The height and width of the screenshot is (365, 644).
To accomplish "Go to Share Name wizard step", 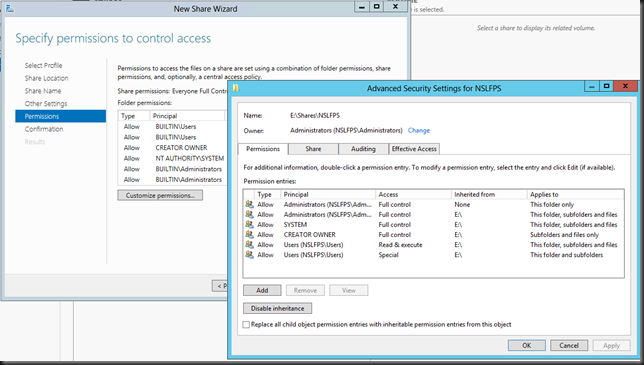I will 43,91.
